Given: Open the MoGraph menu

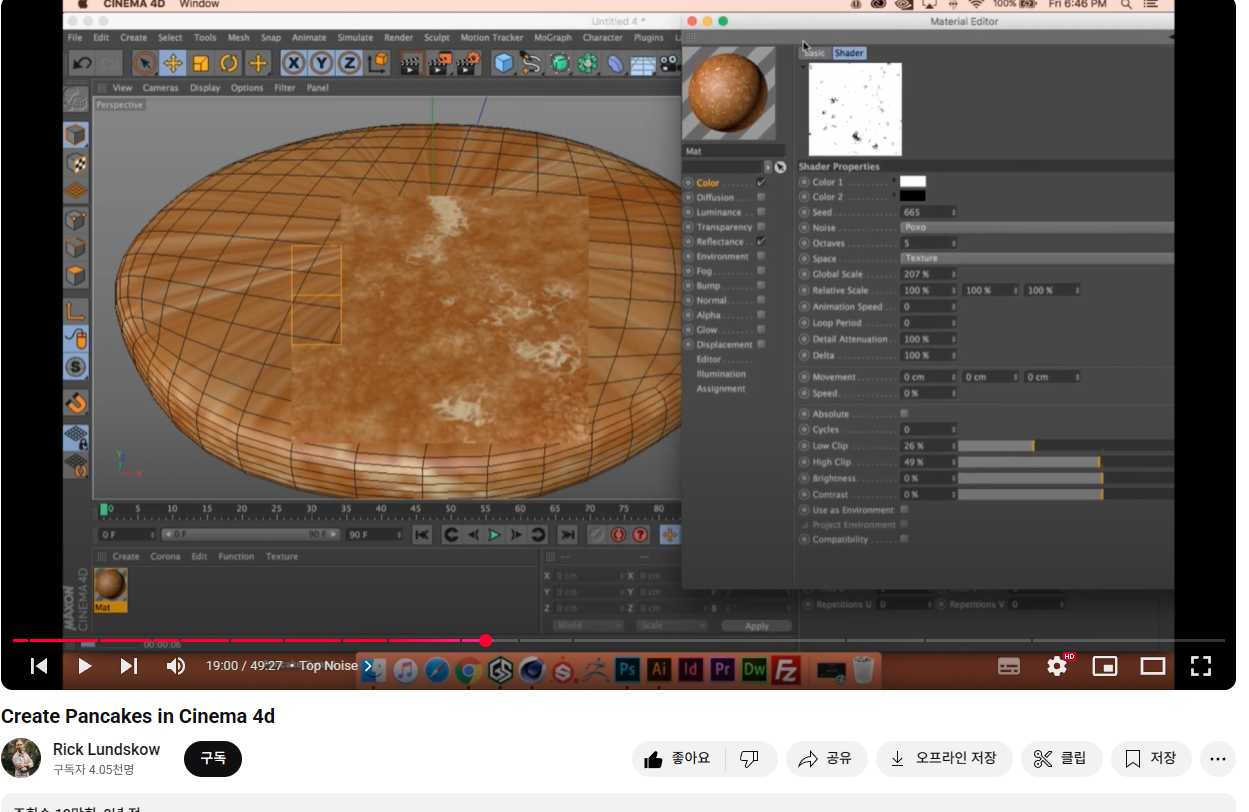Looking at the screenshot, I should (x=553, y=38).
